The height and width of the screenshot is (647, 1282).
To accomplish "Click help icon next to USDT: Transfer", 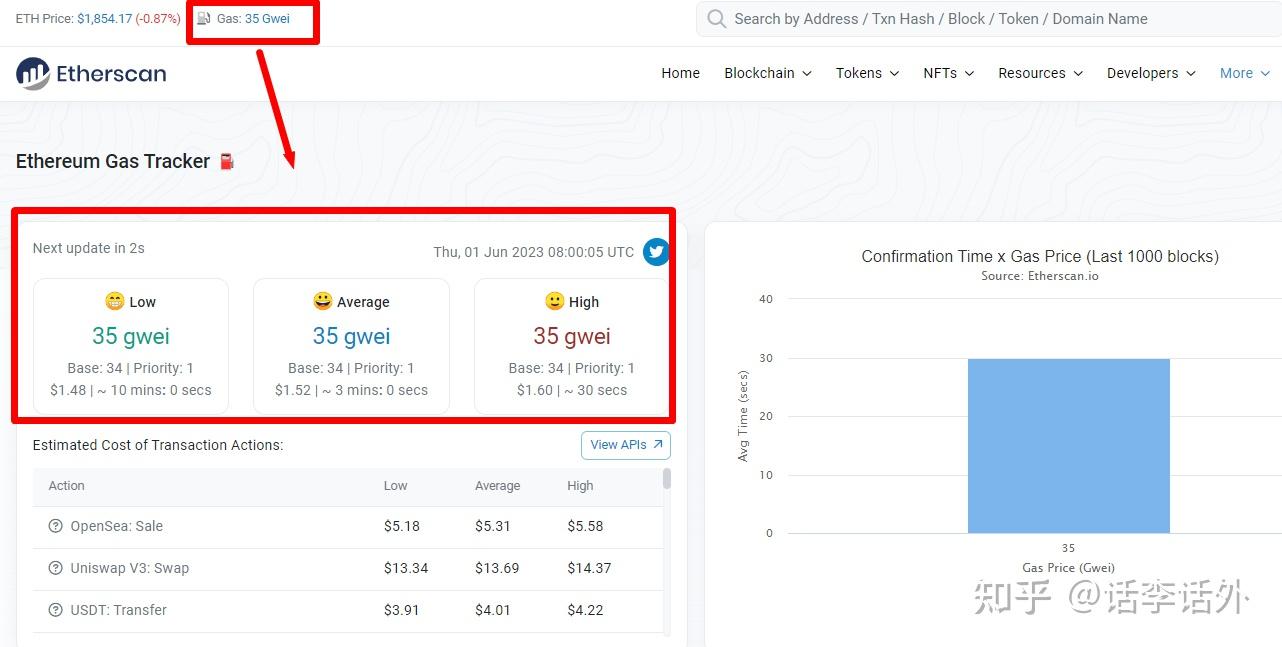I will [56, 610].
